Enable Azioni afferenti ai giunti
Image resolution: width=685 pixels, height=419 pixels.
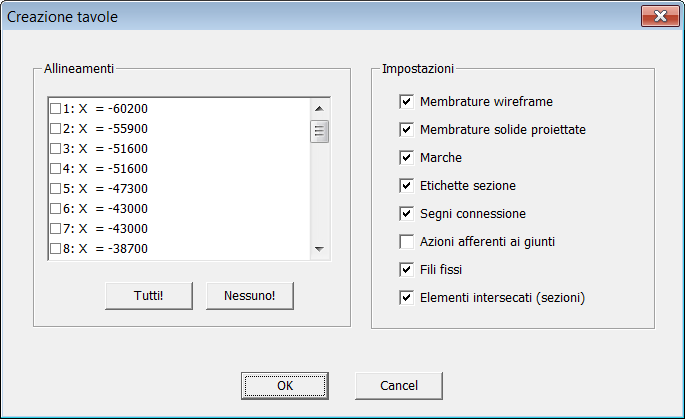[406, 241]
